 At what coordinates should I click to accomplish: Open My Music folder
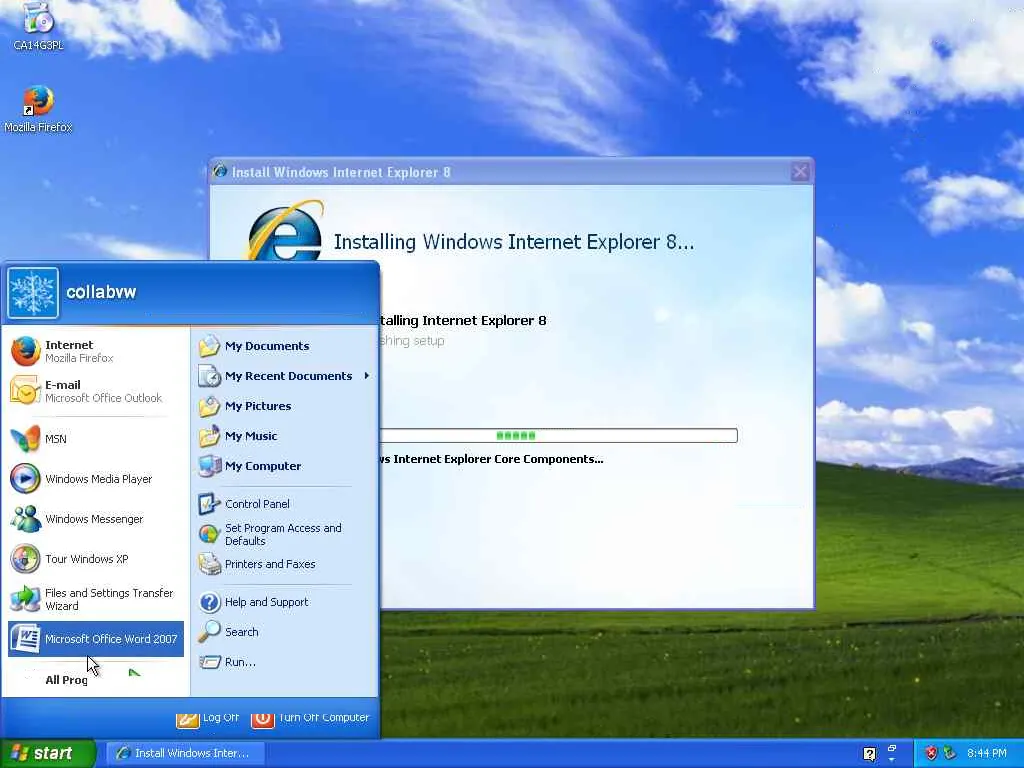(285, 436)
